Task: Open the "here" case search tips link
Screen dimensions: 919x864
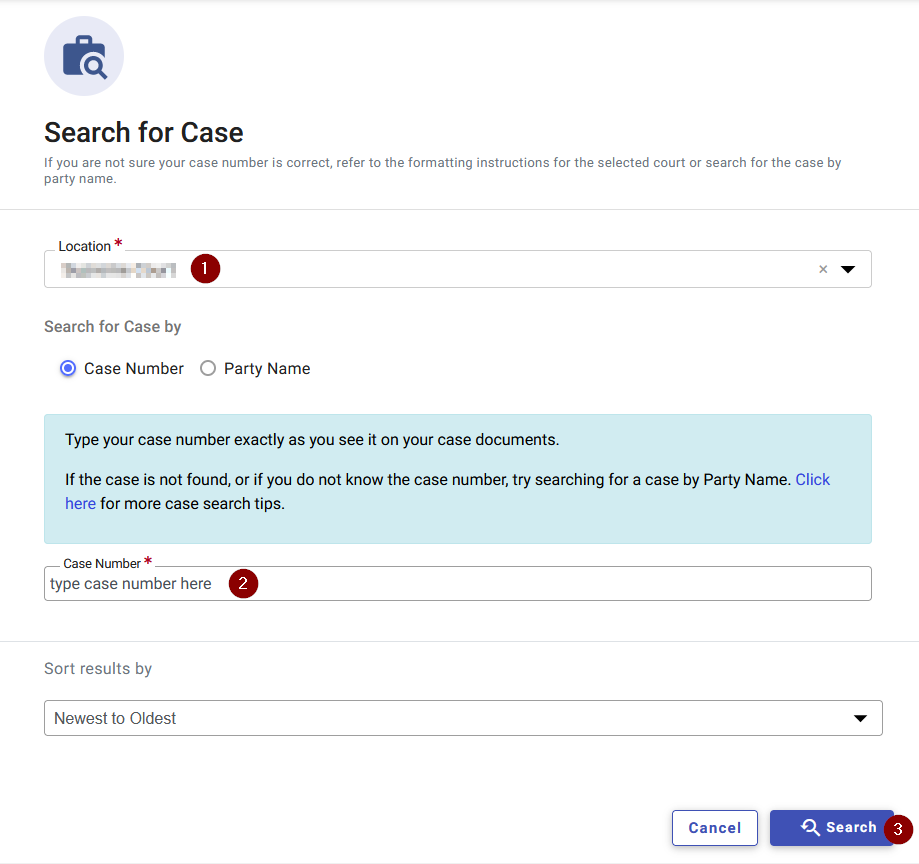Action: 80,504
